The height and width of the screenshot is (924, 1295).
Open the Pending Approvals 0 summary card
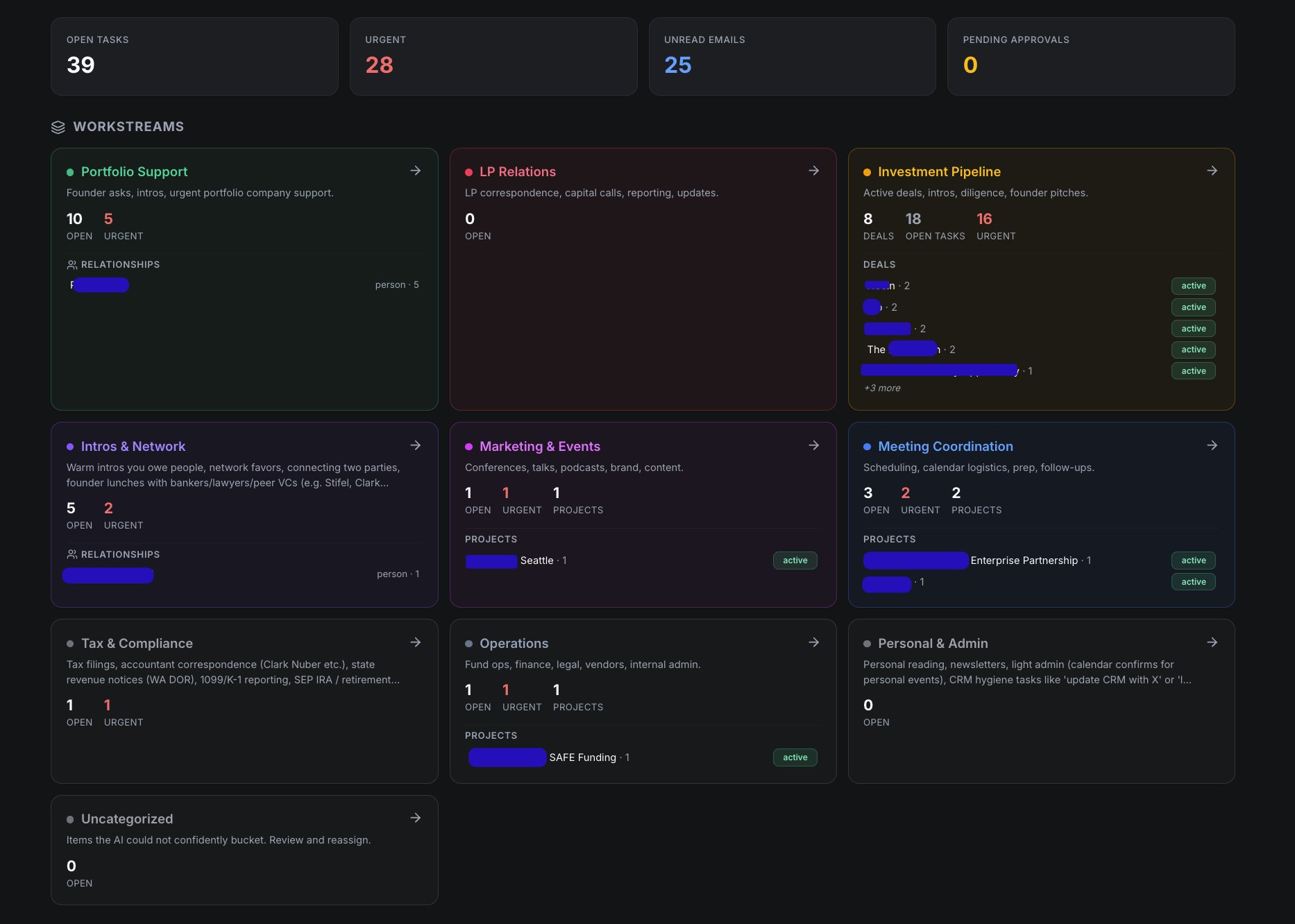1091,57
